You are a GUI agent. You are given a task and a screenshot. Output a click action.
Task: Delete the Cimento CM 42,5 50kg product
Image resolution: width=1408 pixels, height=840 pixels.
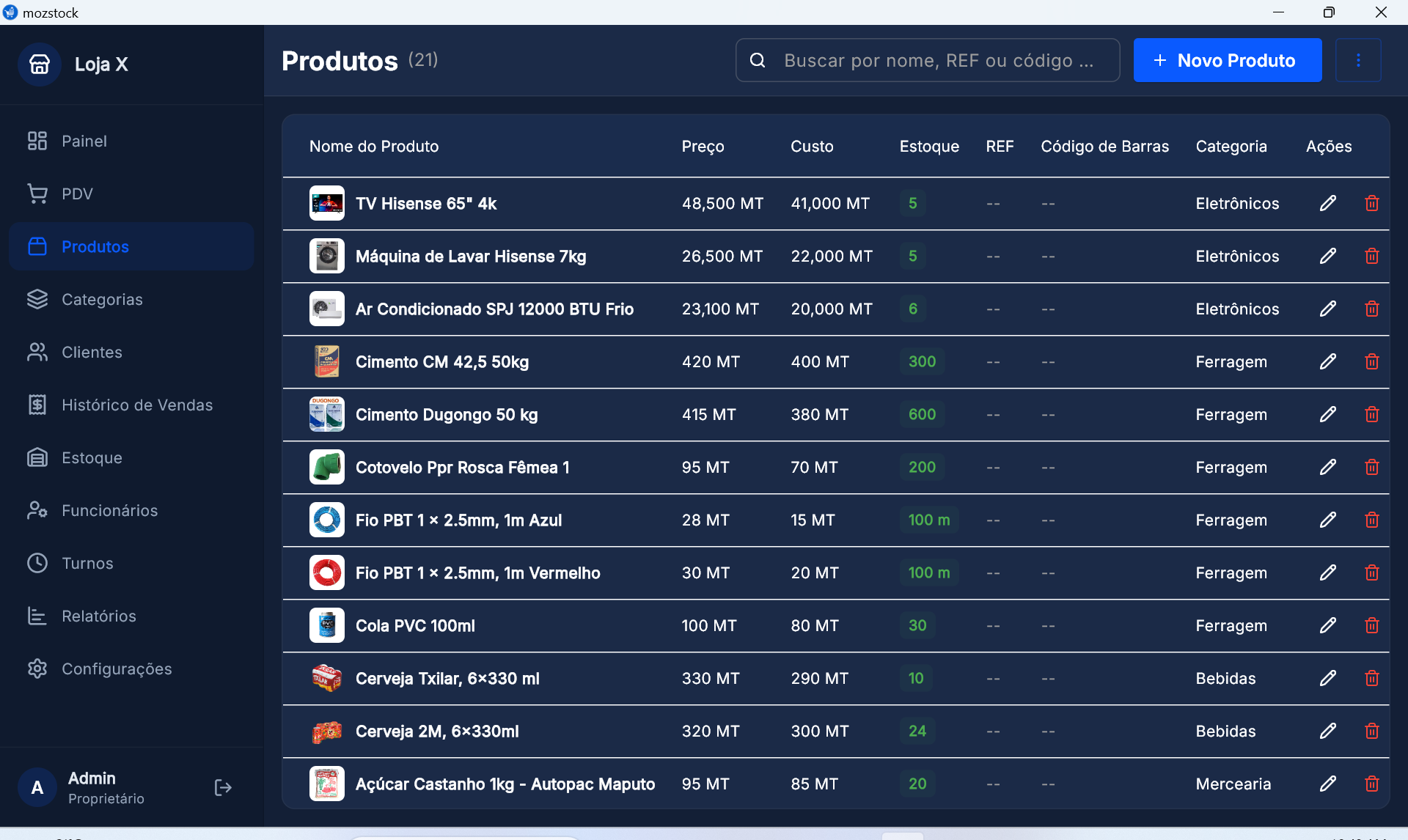(x=1372, y=361)
